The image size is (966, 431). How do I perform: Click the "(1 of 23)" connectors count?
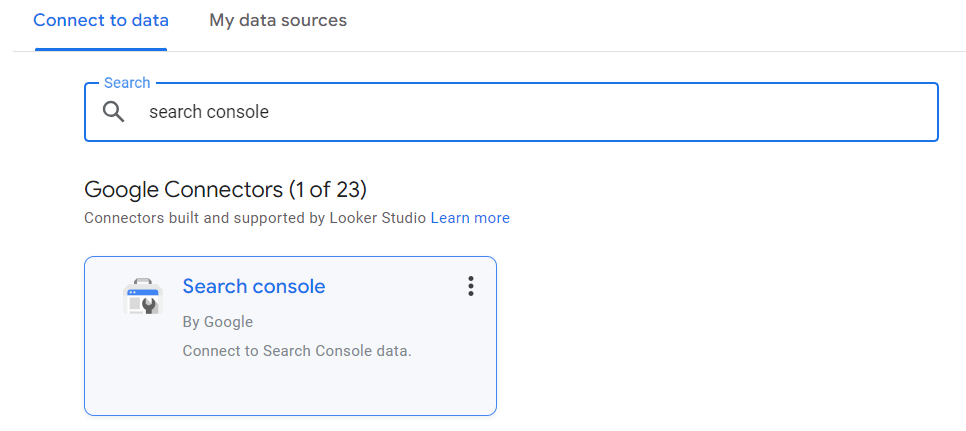[x=328, y=190]
